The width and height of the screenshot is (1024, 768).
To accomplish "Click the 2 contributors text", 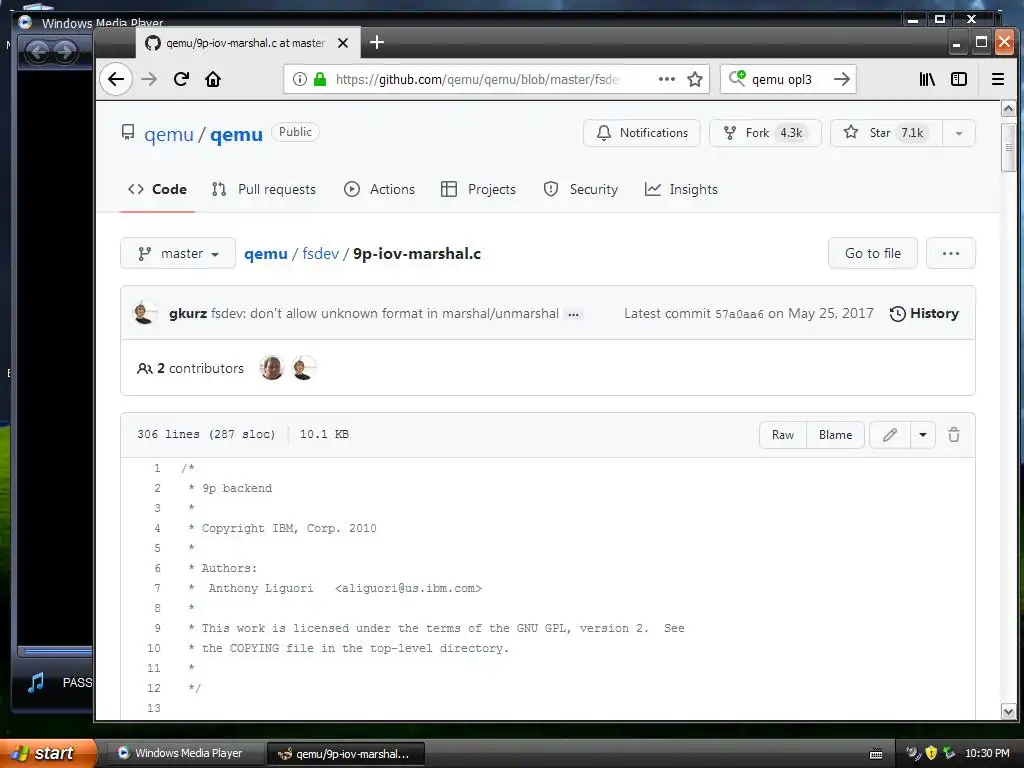I will (200, 368).
